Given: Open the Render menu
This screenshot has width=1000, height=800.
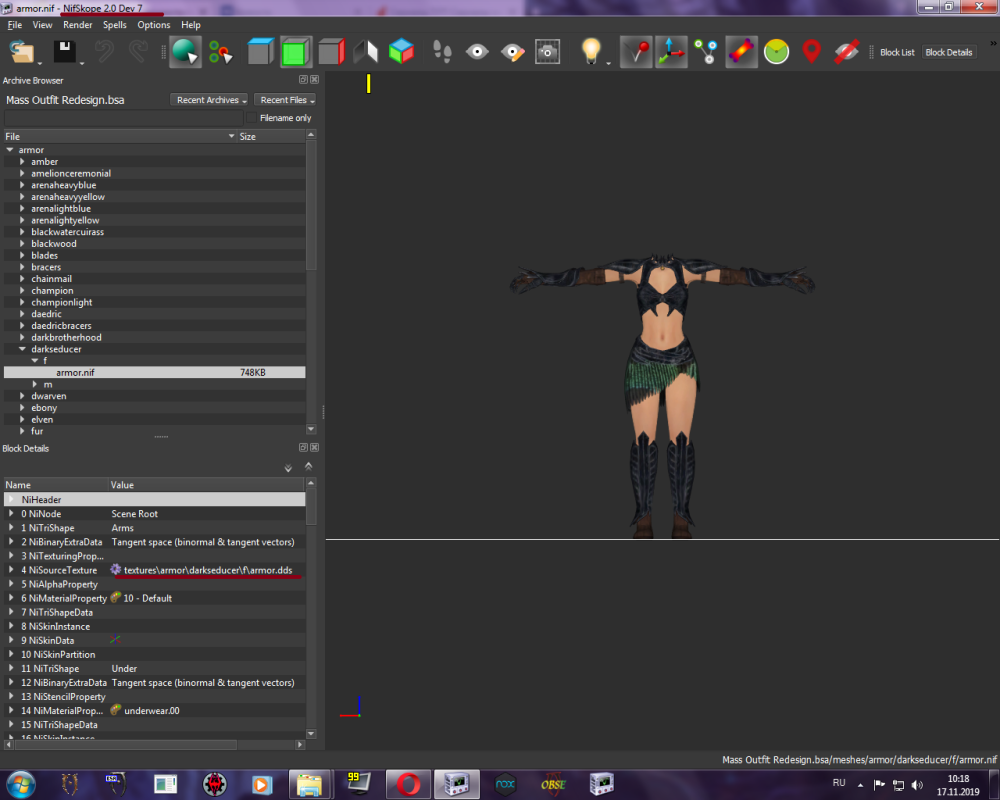Looking at the screenshot, I should (78, 25).
